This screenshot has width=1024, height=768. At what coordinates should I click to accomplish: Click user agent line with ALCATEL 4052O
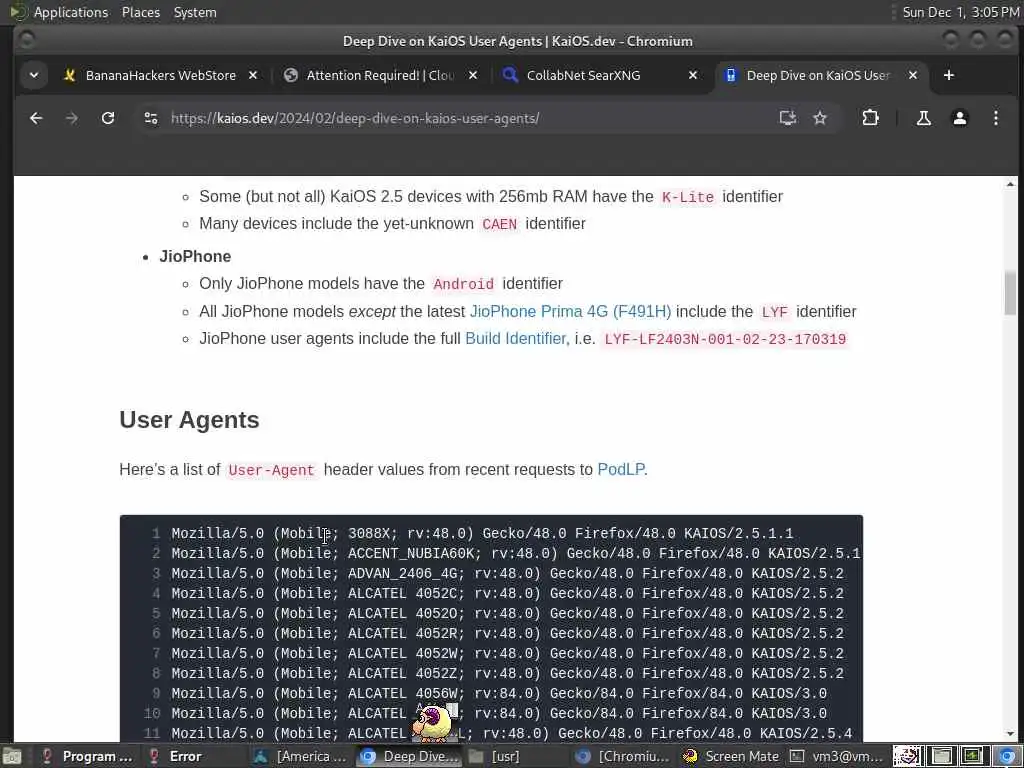507,614
